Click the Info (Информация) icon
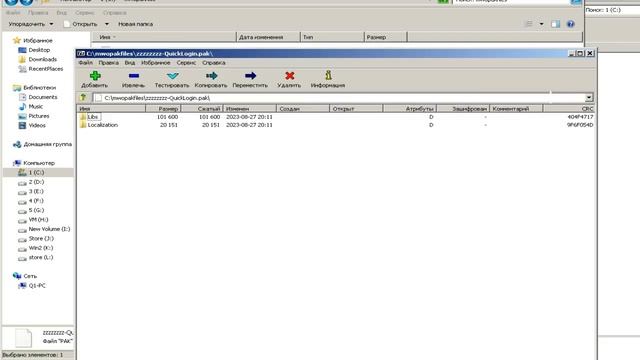Viewport: 640px width, 360px height. 328,75
